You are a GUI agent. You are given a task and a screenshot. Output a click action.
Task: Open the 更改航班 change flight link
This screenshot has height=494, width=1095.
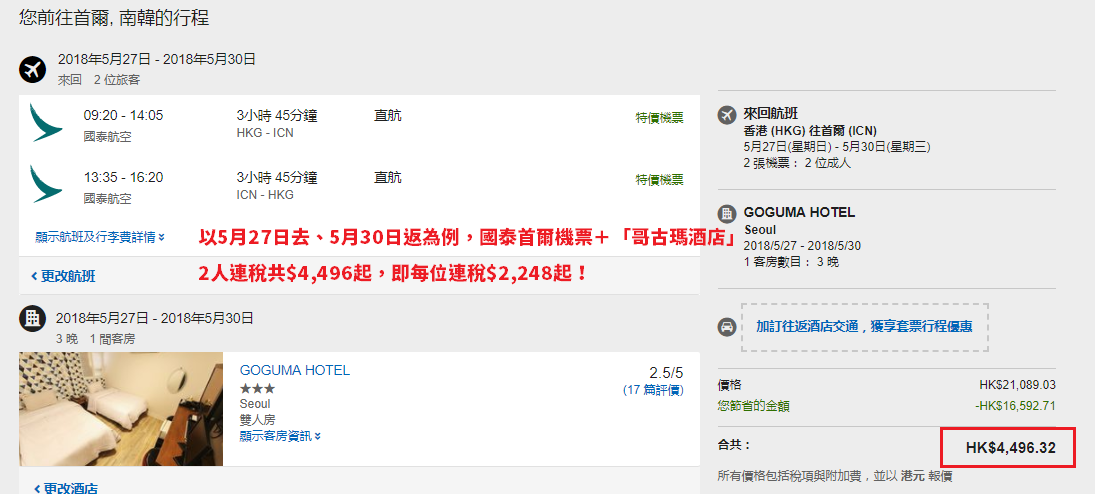[x=63, y=277]
